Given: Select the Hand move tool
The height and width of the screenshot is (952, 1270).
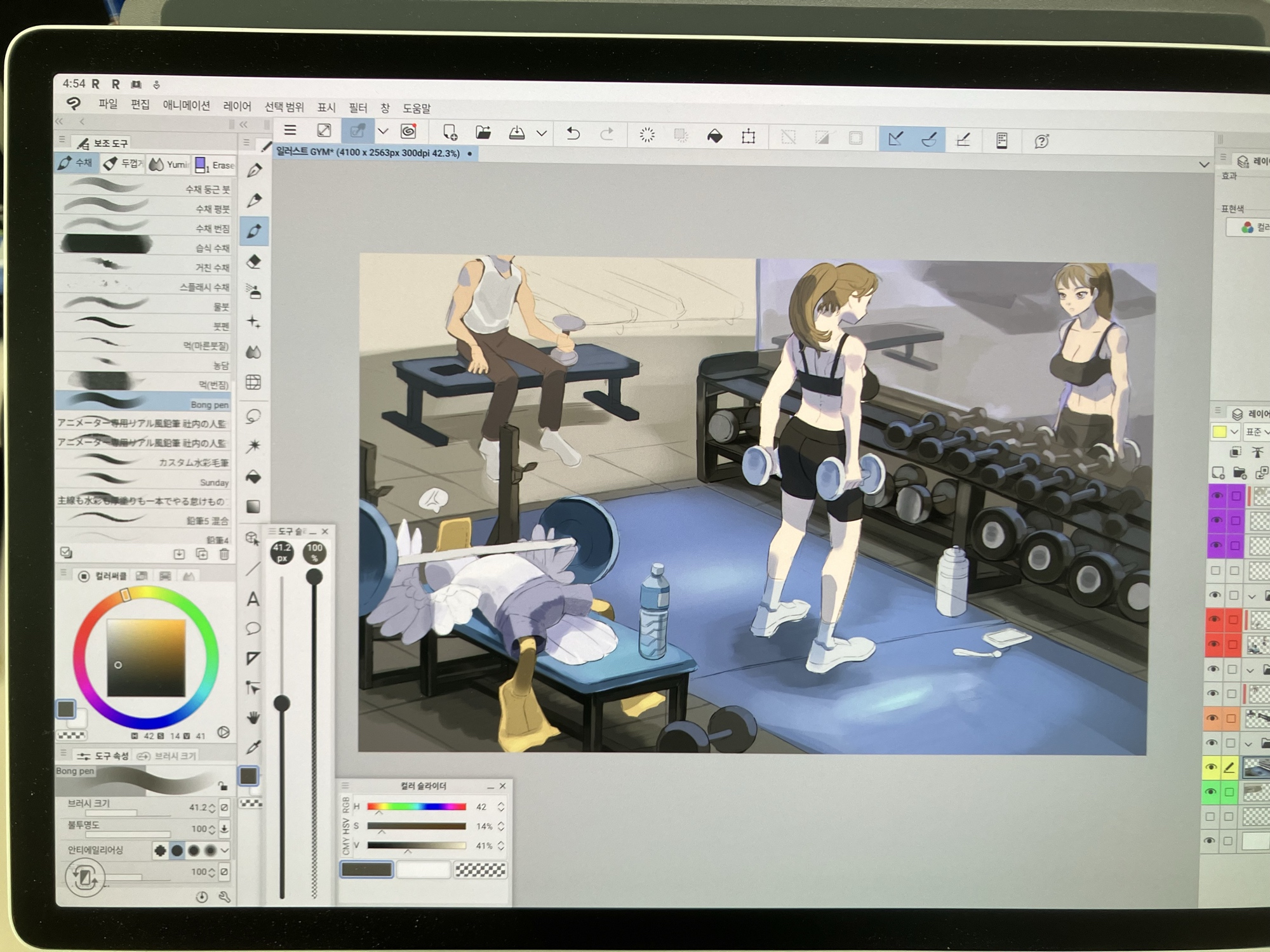Looking at the screenshot, I should [253, 718].
